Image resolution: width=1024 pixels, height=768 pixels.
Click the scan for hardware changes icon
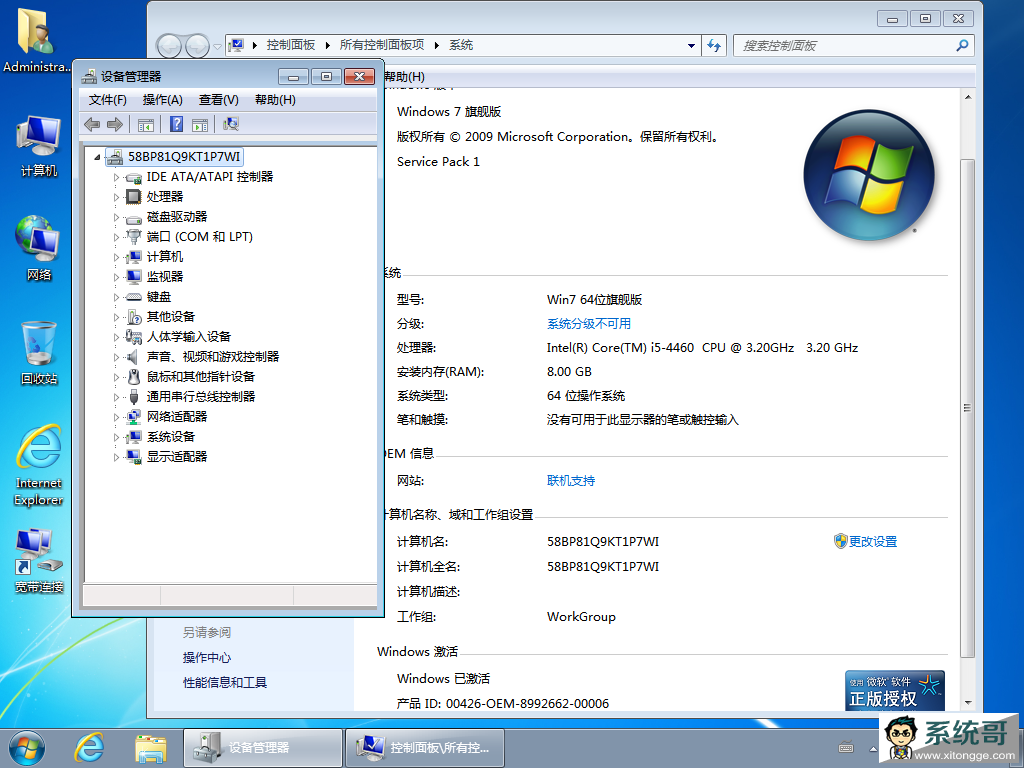231,124
